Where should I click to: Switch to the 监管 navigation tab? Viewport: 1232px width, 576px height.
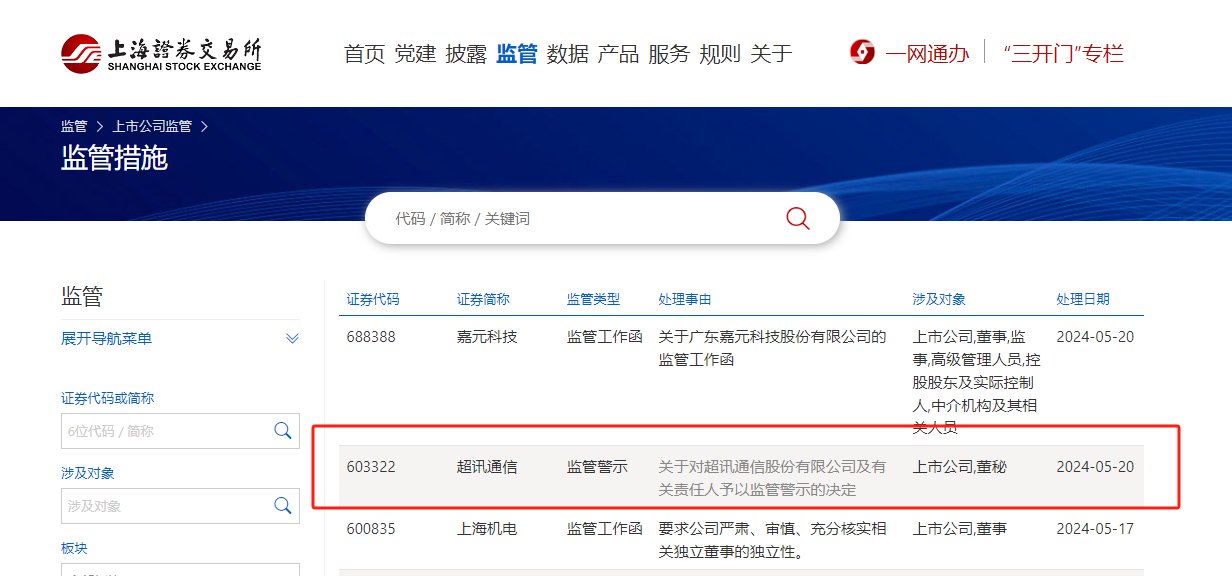517,55
